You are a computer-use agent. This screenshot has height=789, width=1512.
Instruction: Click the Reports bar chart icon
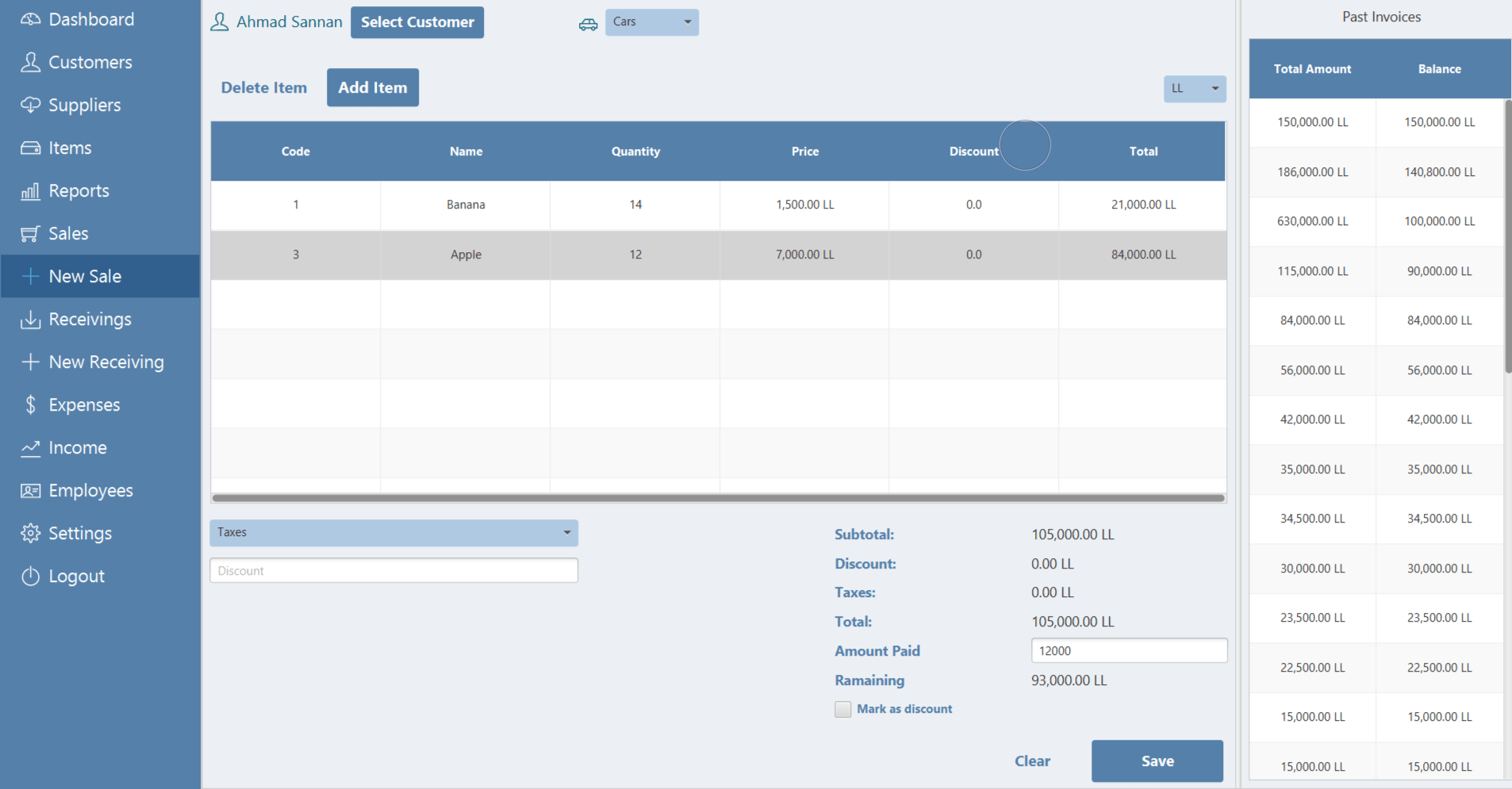tap(30, 191)
